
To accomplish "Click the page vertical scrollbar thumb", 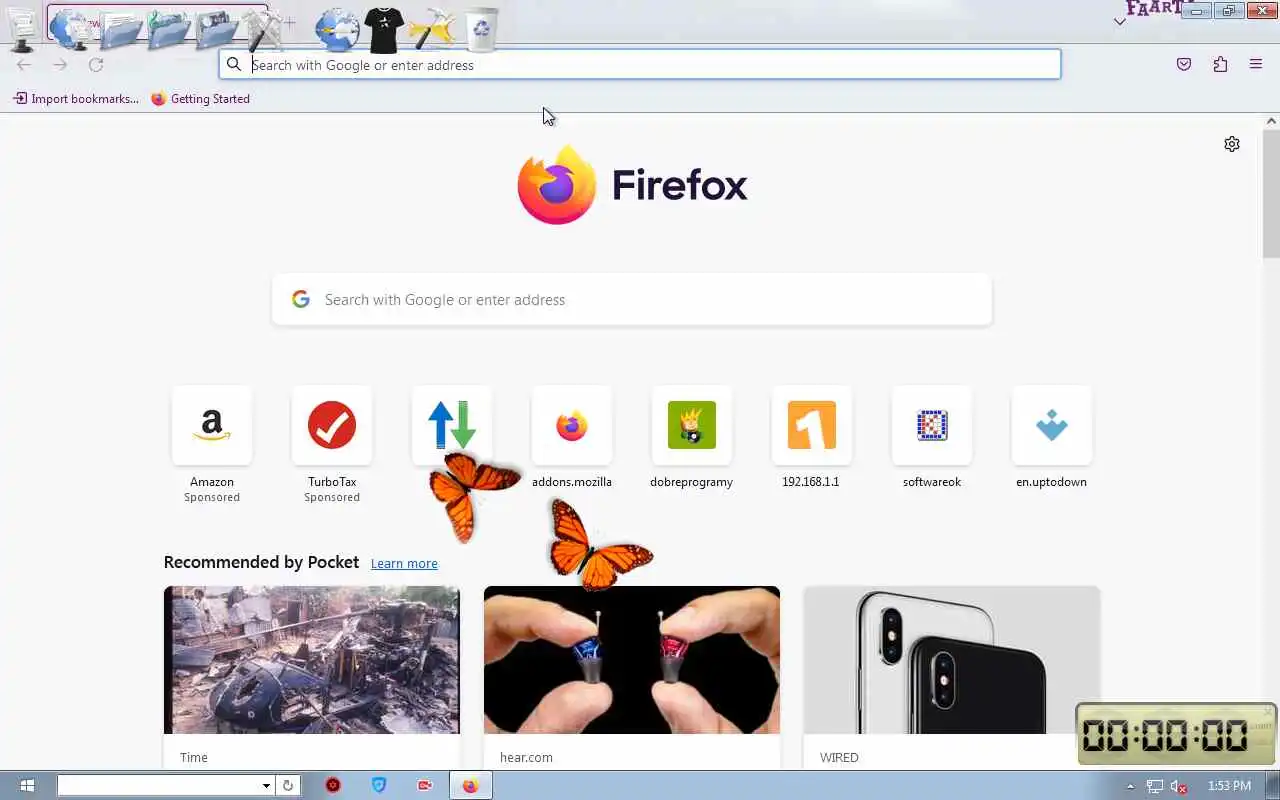I will click(x=1271, y=193).
